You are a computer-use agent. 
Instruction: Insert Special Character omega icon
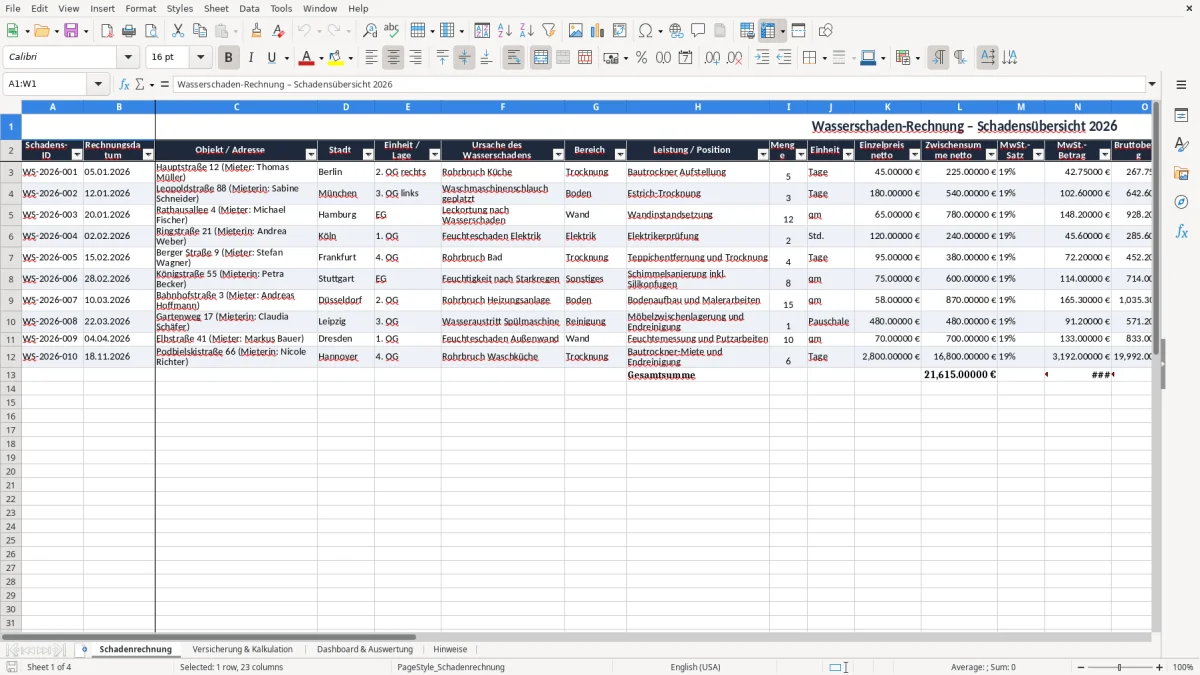coord(646,31)
